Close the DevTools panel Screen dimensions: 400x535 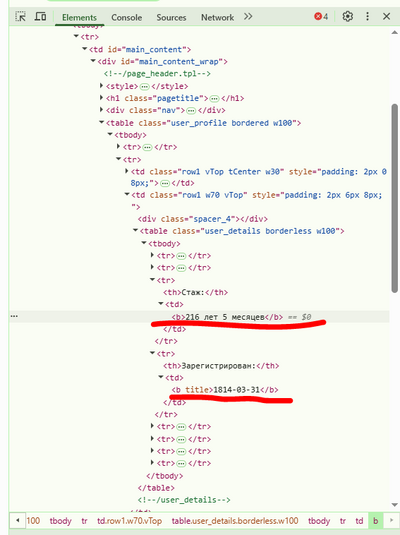tap(386, 16)
